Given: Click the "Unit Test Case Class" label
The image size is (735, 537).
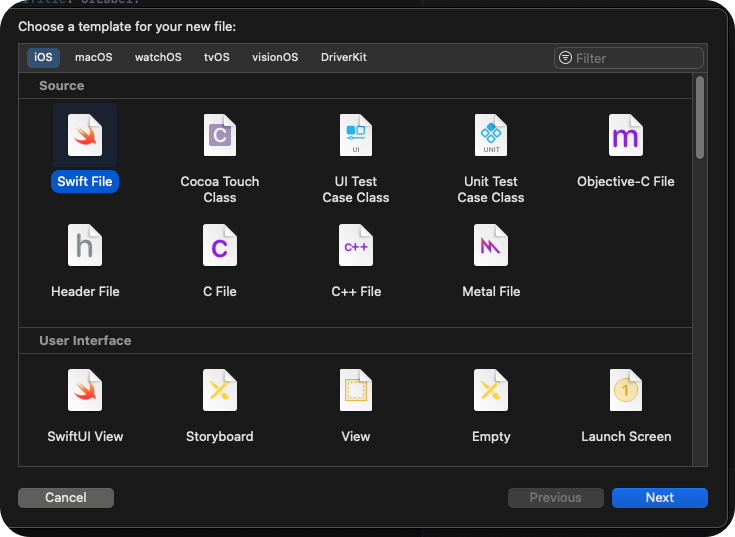Looking at the screenshot, I should [491, 189].
